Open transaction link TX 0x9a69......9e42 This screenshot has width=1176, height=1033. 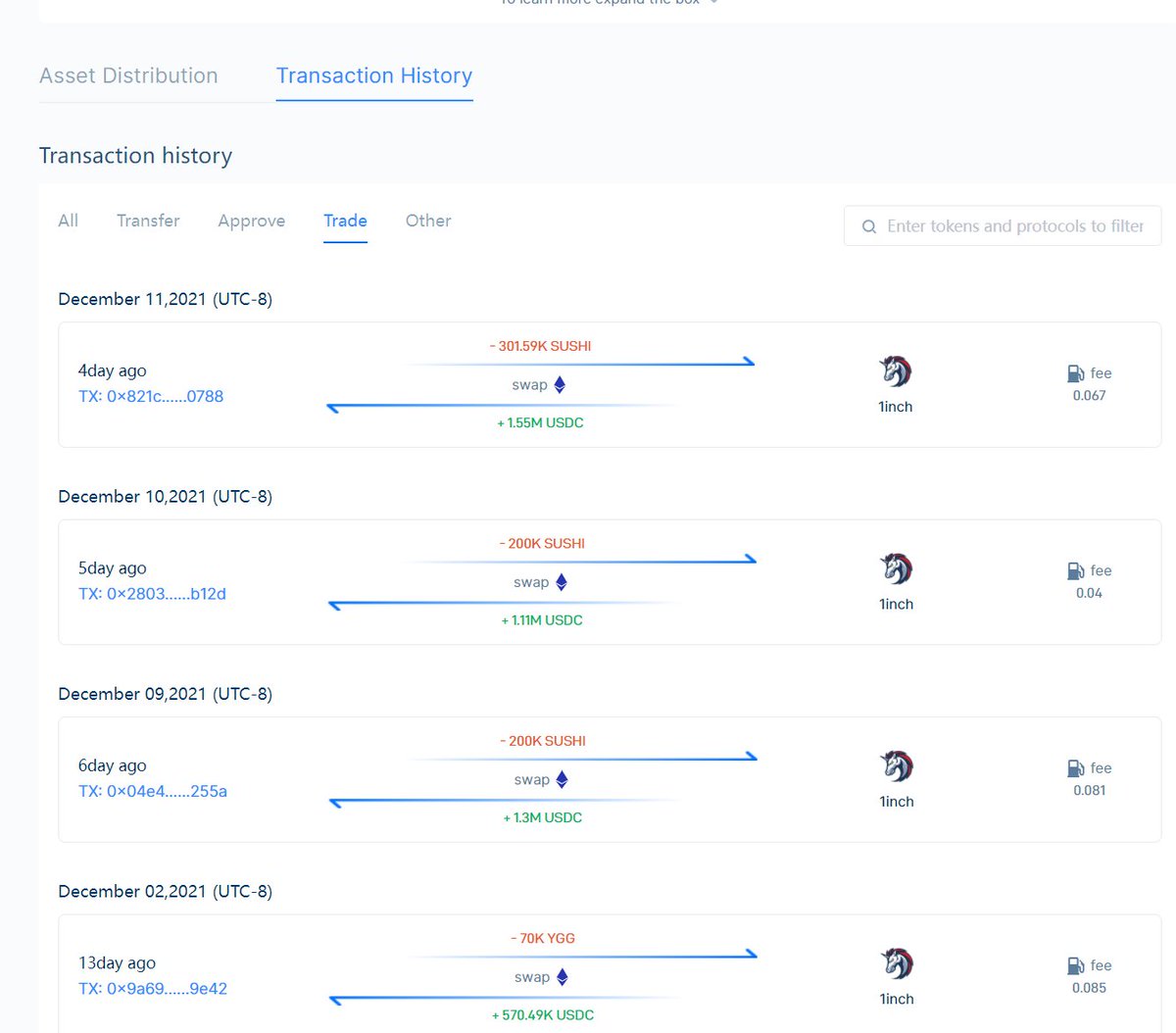tap(153, 988)
